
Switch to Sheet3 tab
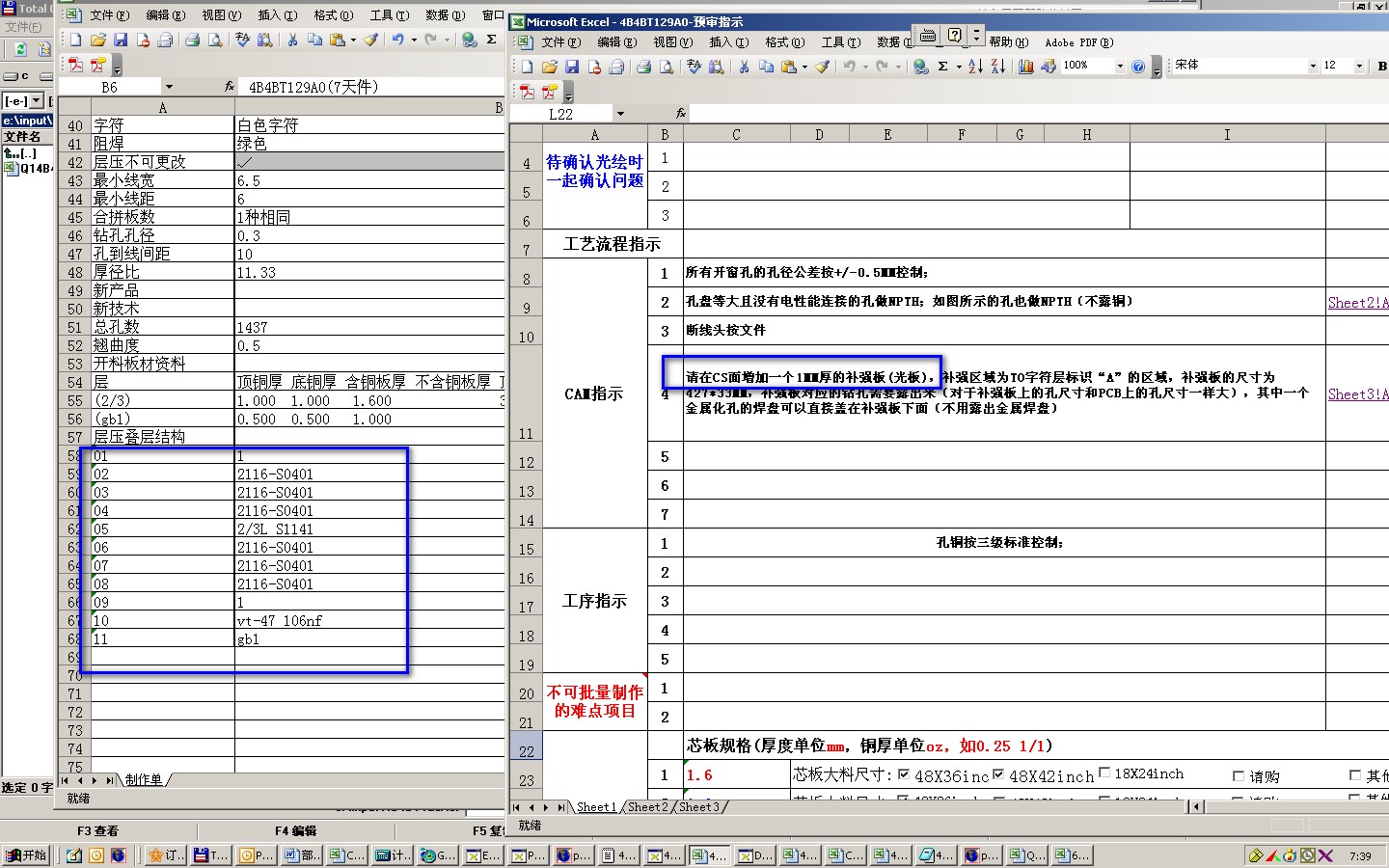click(699, 807)
